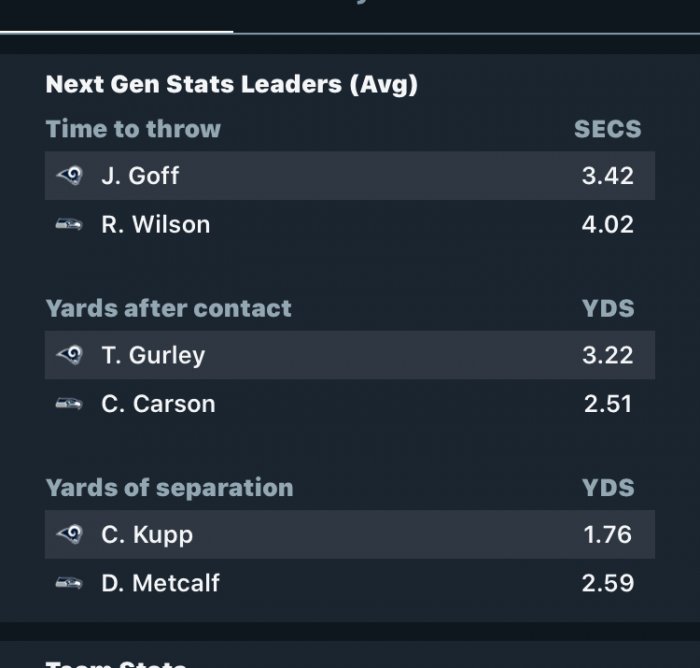Tap the Seahawks logo beside C. Carson
This screenshot has height=668, width=700.
point(69,404)
